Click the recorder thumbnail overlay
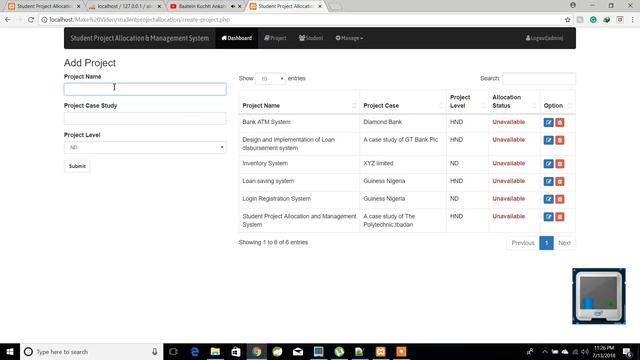This screenshot has width=640, height=360. 599,296
